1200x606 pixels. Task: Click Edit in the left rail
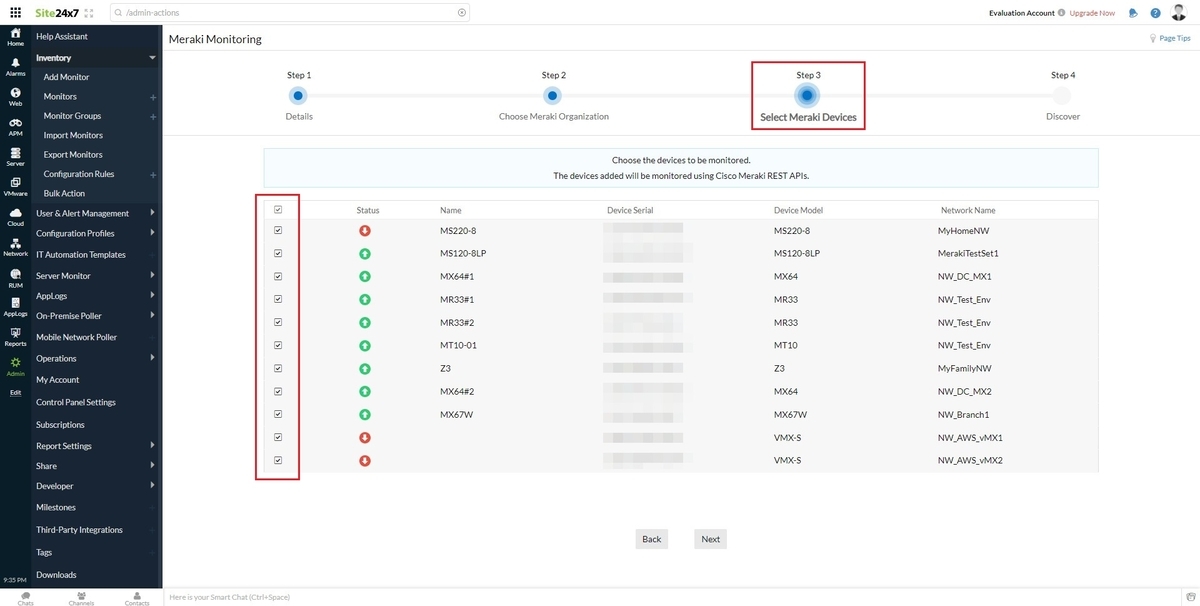tap(15, 393)
